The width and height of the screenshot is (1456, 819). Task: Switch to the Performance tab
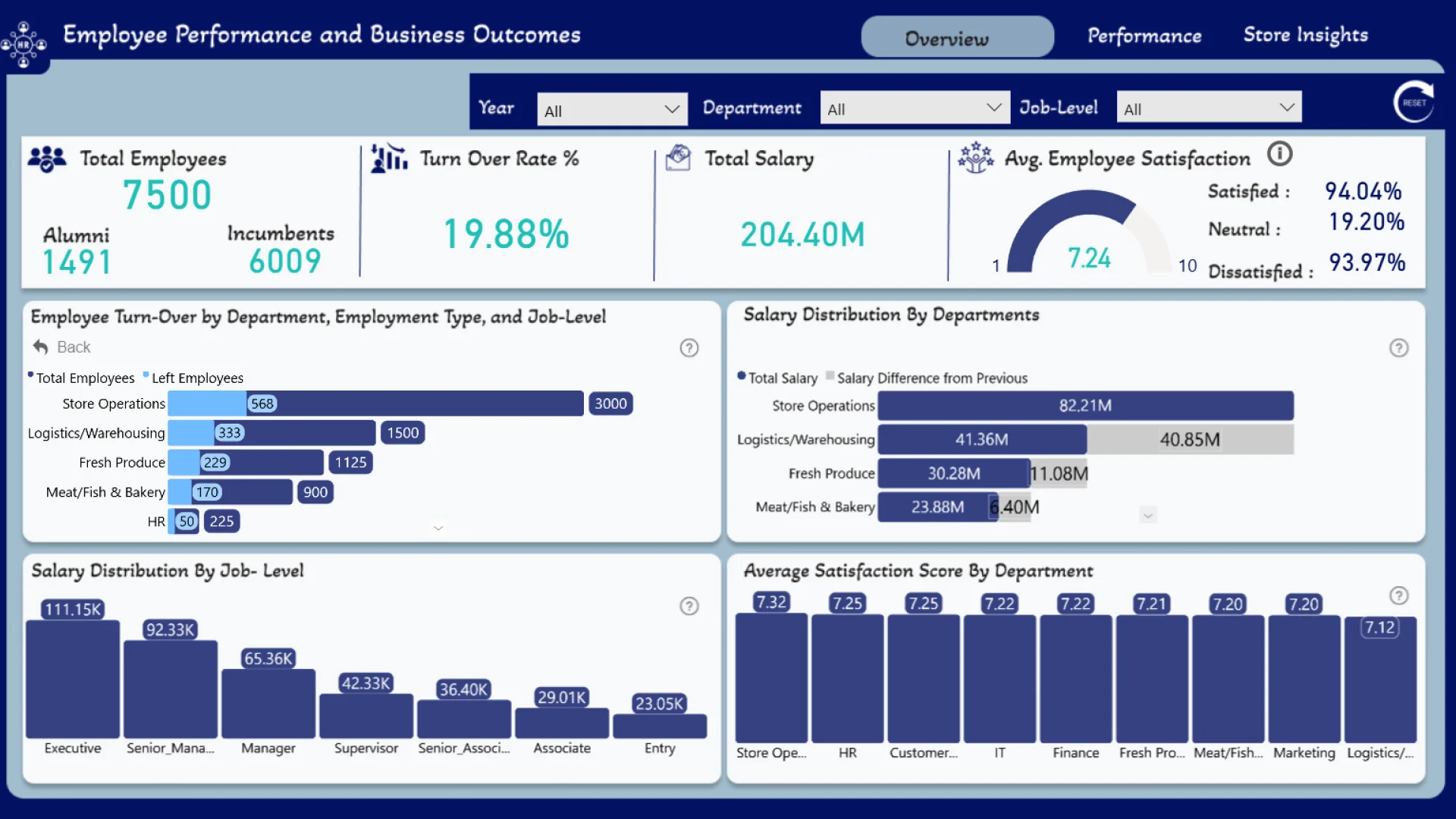point(1144,36)
